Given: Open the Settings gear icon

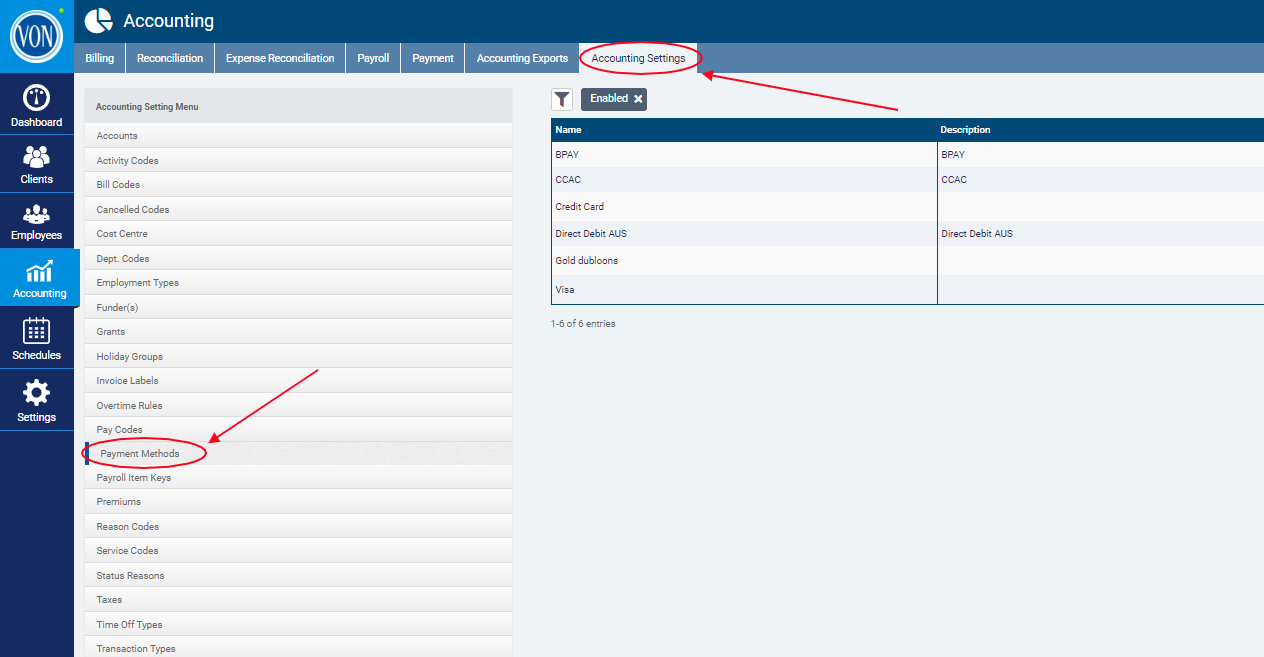Looking at the screenshot, I should pos(36,392).
